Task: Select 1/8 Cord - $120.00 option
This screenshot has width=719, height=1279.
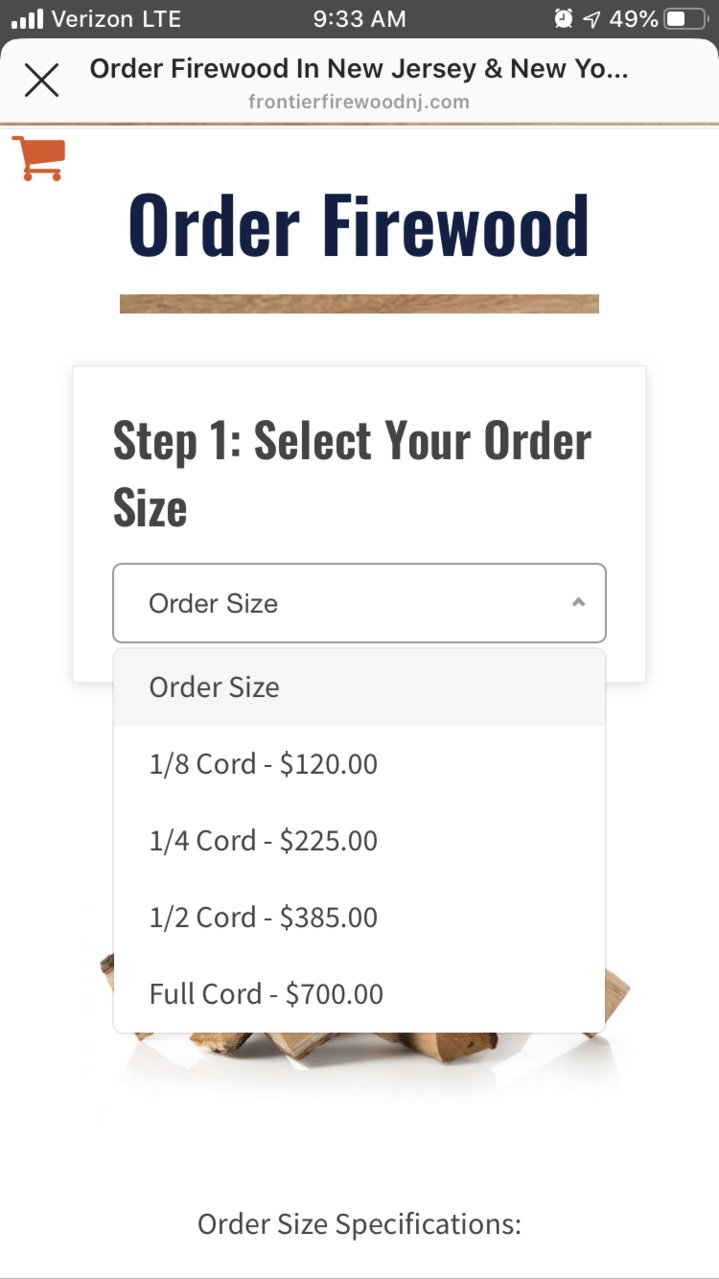Action: [359, 764]
